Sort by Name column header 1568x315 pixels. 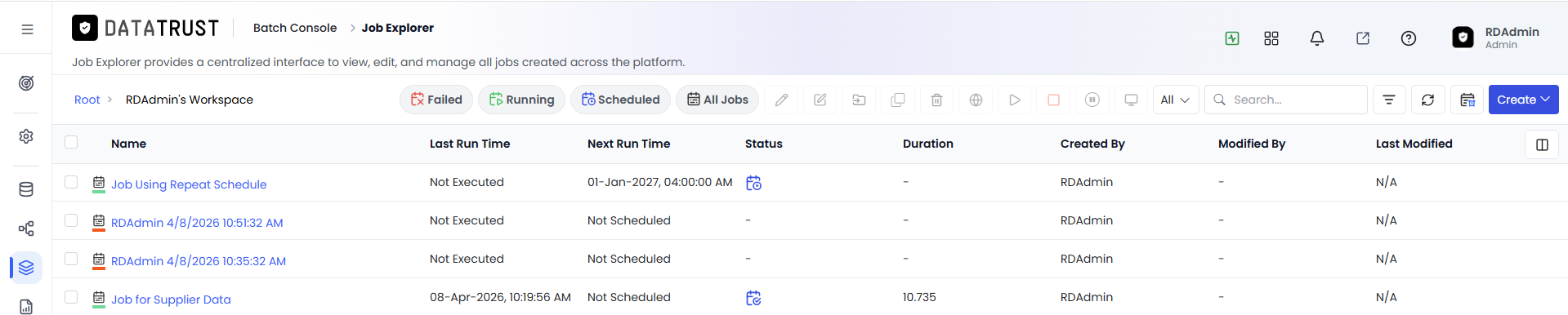click(128, 144)
